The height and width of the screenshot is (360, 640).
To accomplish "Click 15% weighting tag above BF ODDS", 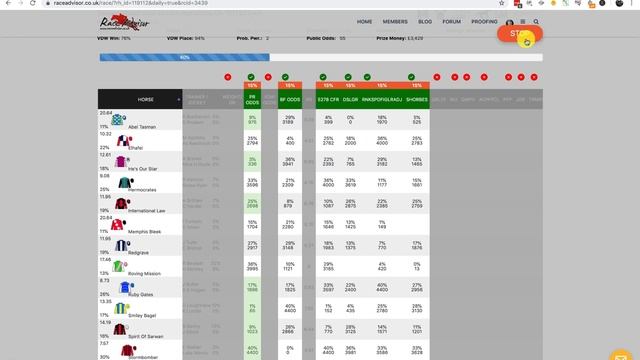I will coord(290,85).
